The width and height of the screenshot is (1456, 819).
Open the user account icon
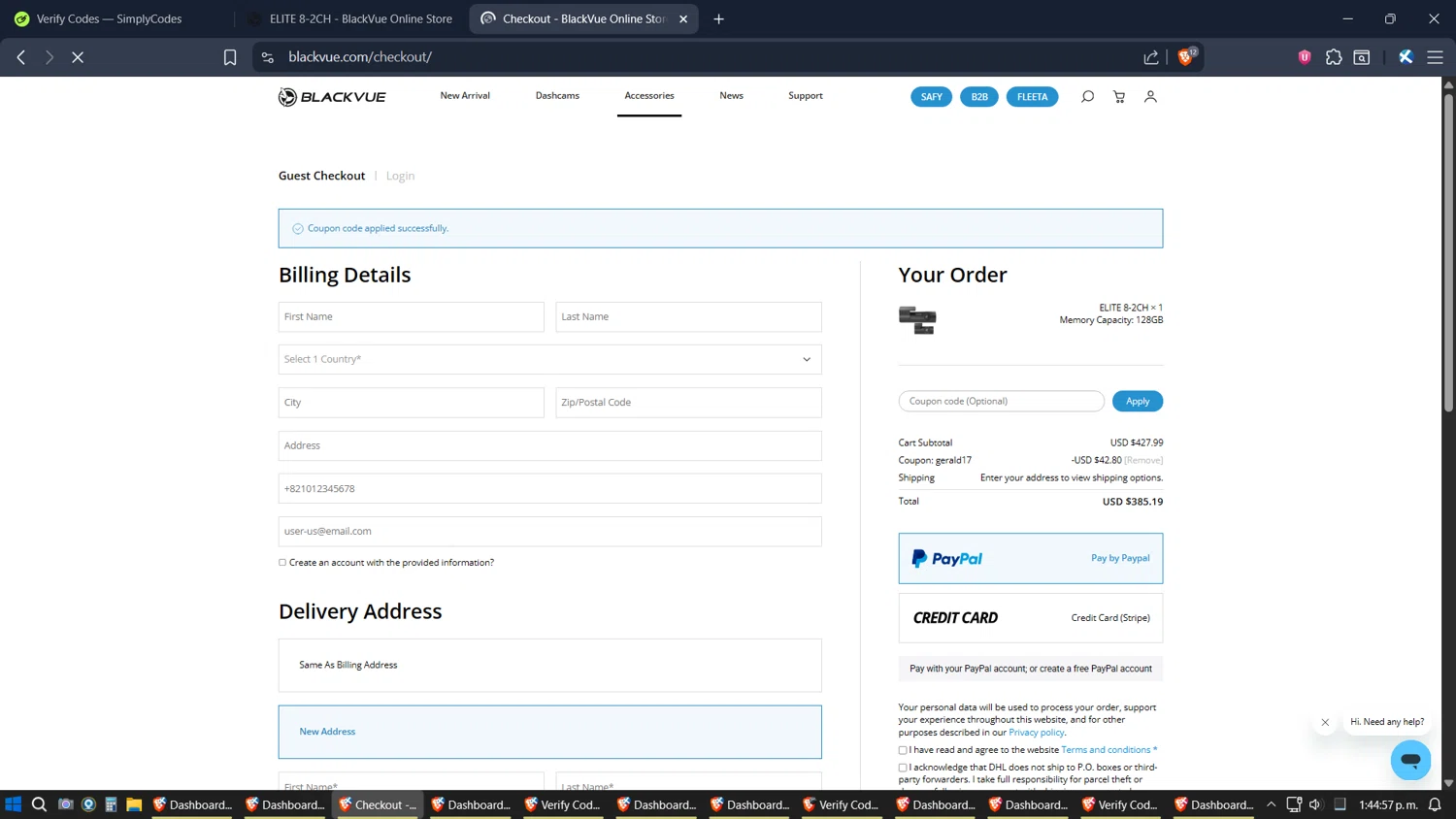1150,97
